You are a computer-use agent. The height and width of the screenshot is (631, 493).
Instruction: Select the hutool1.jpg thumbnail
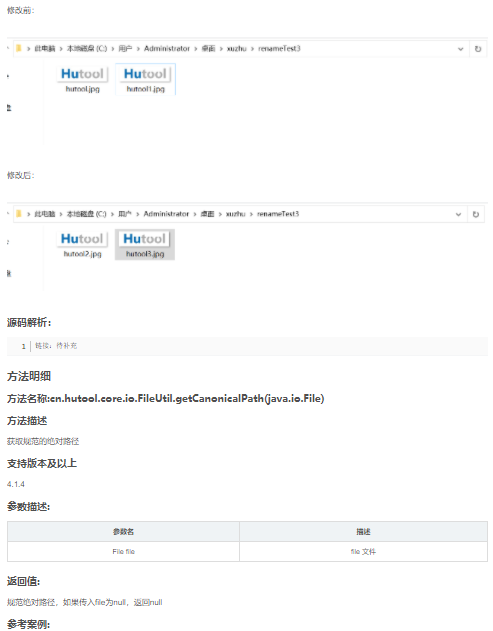pos(145,79)
